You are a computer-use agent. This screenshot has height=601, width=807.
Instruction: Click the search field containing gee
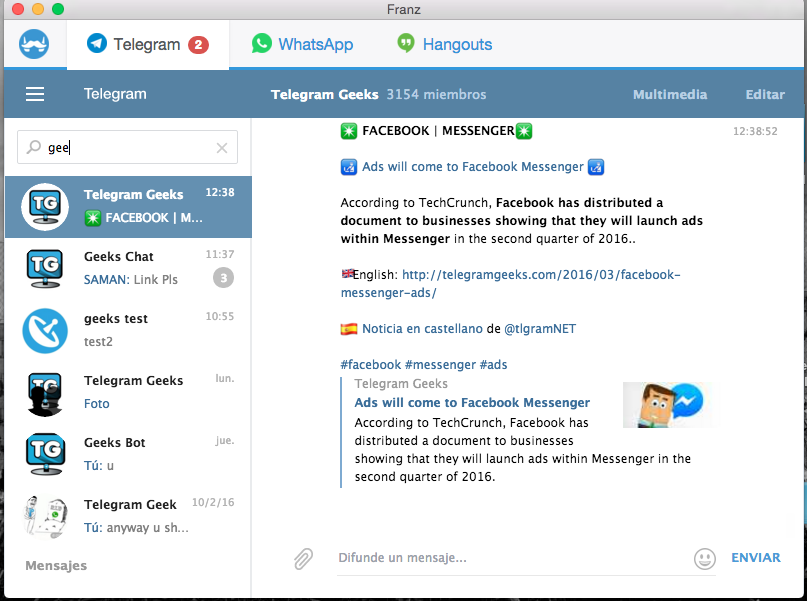click(x=128, y=148)
